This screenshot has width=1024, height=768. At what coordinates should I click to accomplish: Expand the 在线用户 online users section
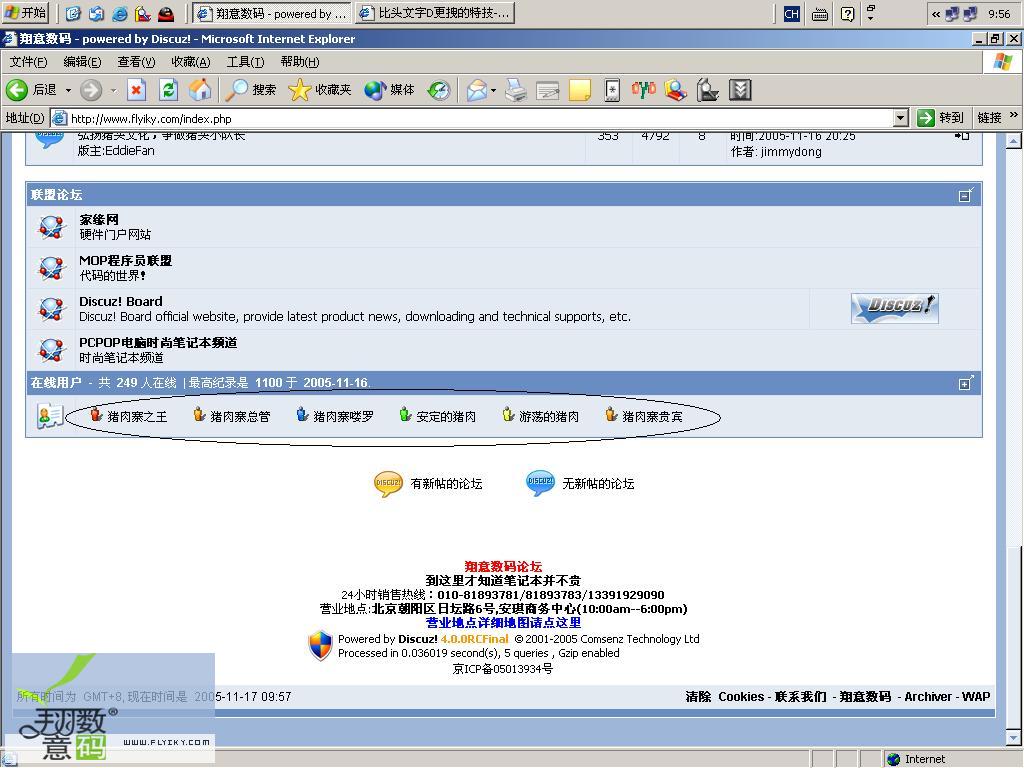pyautogui.click(x=965, y=383)
